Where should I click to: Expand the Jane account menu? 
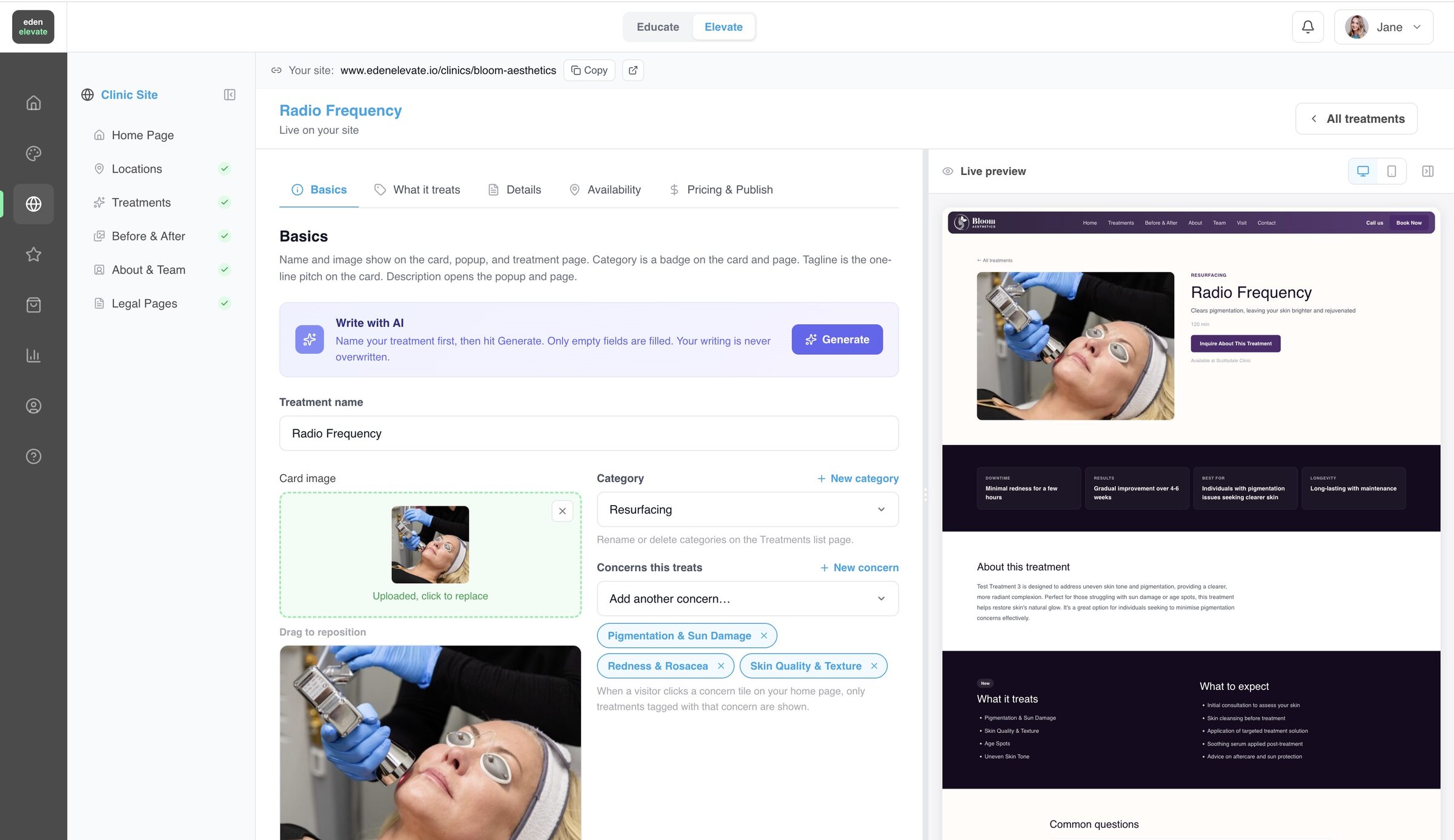[1384, 27]
